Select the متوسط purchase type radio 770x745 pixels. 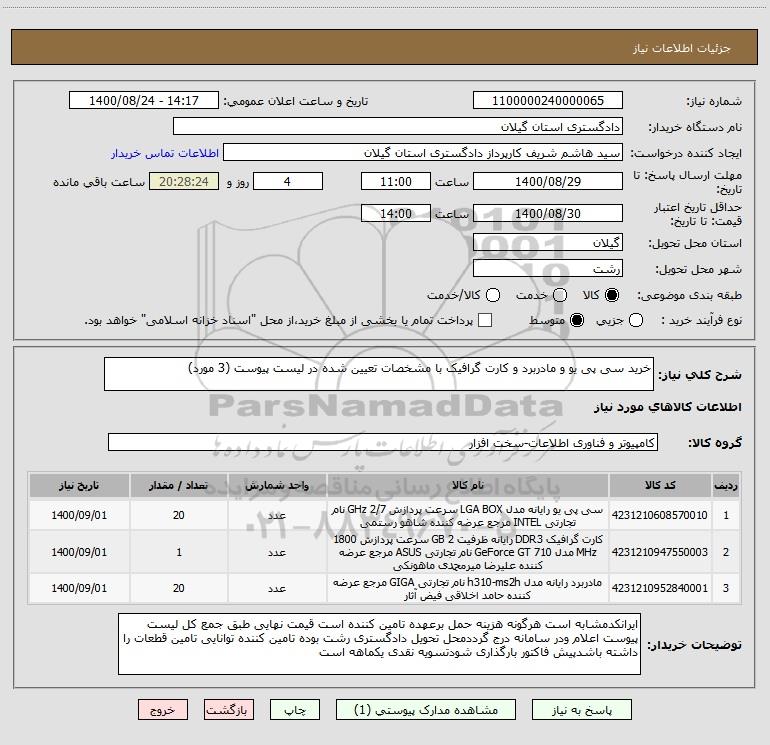point(577,320)
